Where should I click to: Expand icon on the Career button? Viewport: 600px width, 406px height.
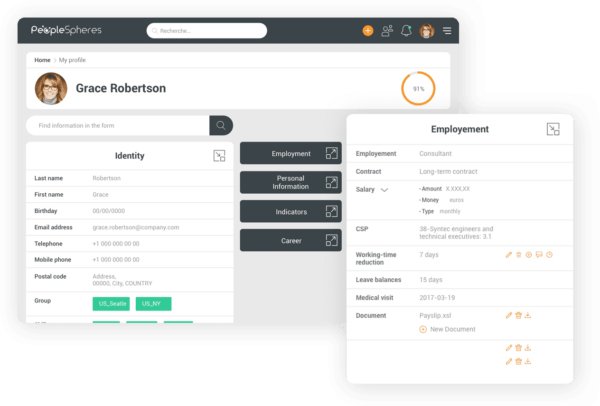[x=331, y=240]
